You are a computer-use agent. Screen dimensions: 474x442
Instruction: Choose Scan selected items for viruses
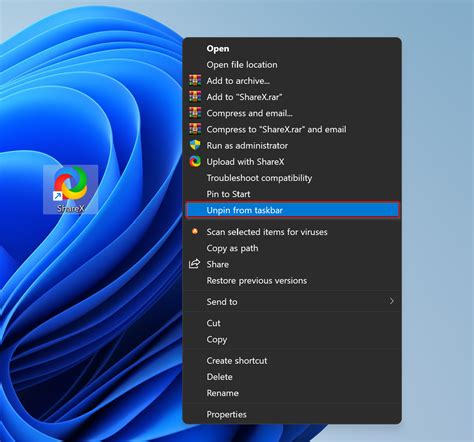point(292,232)
